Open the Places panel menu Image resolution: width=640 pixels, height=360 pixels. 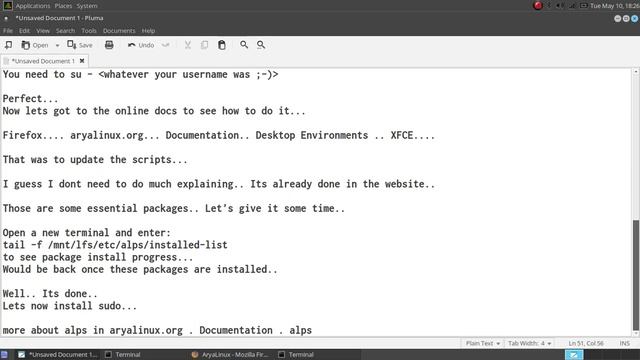(x=63, y=6)
